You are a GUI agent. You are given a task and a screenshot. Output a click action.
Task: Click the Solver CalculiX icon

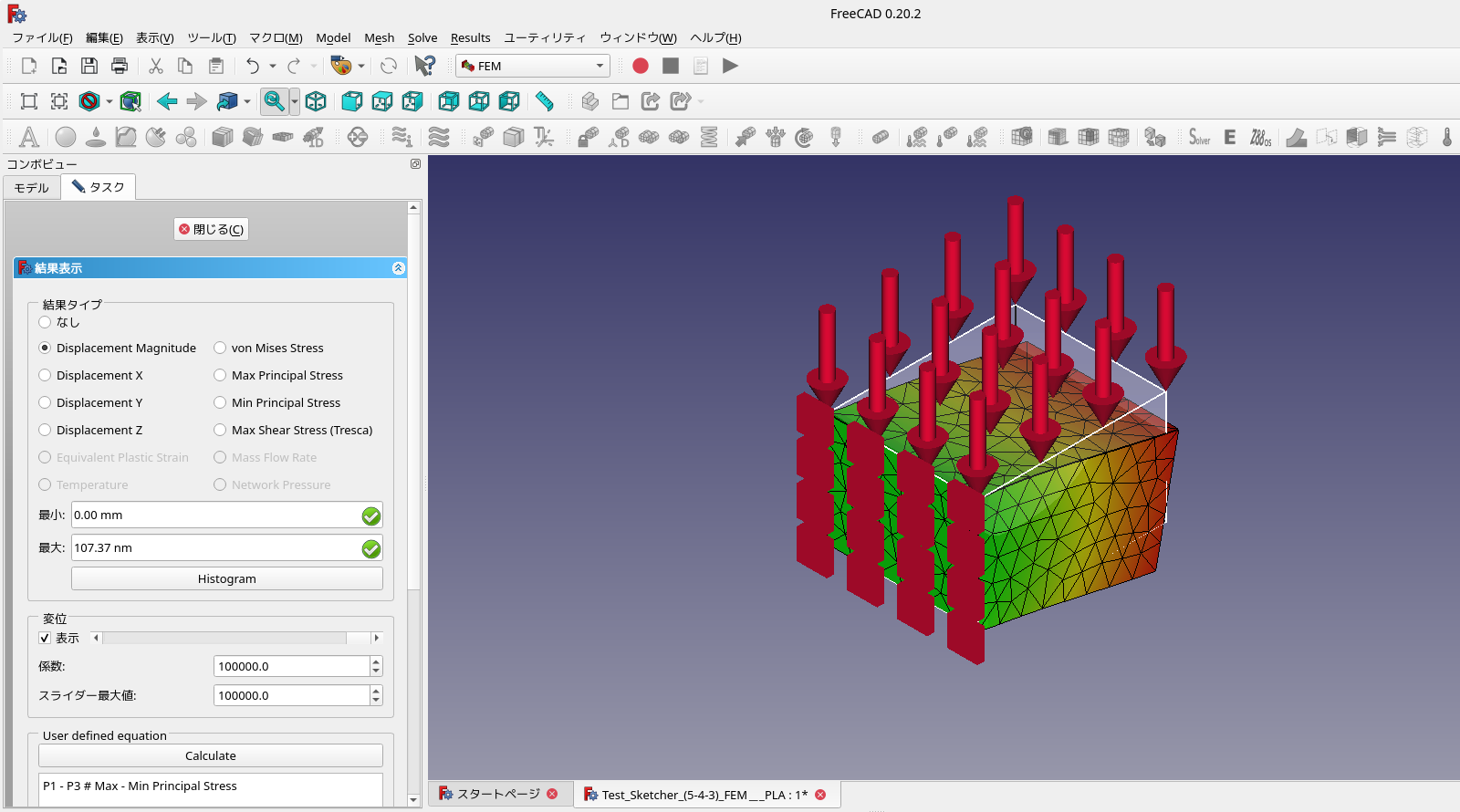[x=1200, y=137]
